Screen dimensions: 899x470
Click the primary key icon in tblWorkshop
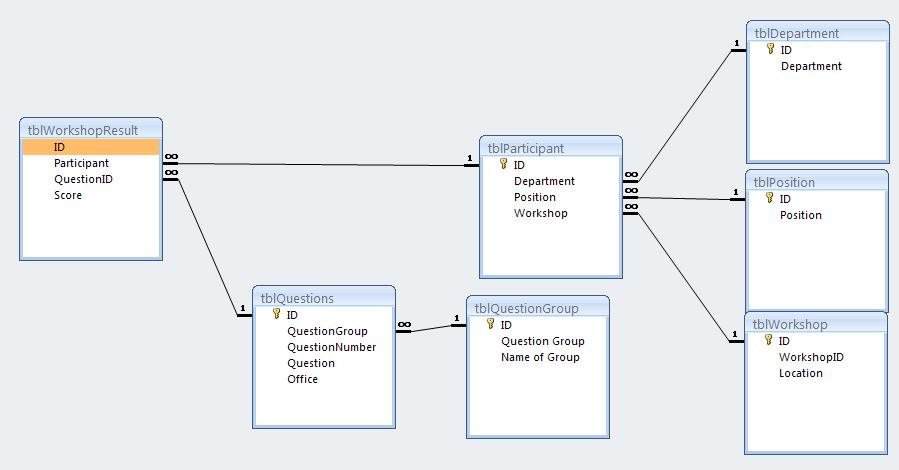[x=768, y=340]
